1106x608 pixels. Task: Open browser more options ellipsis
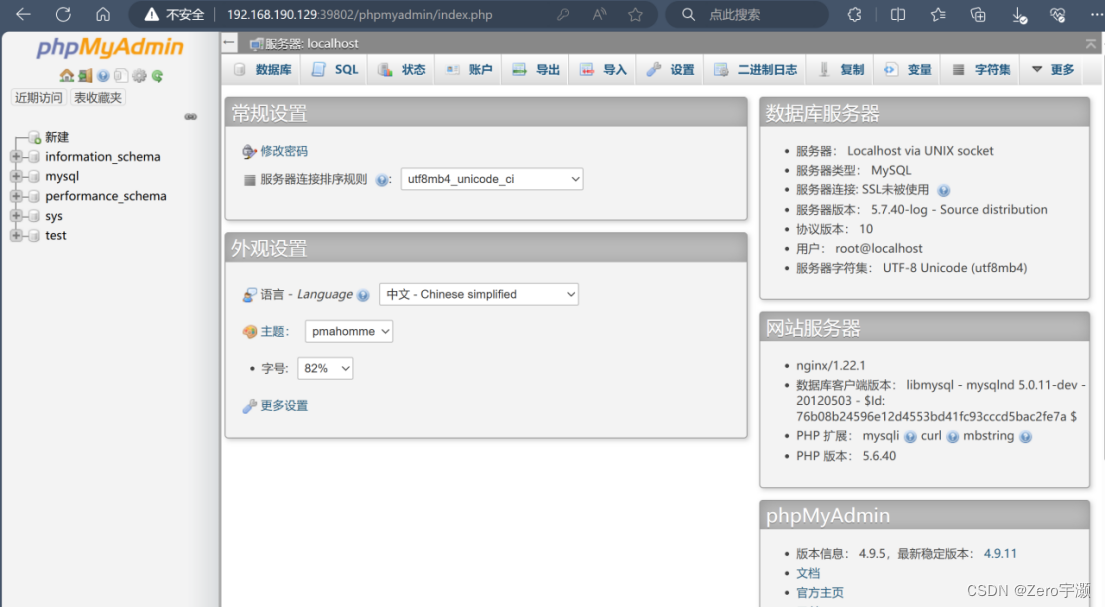coord(1096,14)
